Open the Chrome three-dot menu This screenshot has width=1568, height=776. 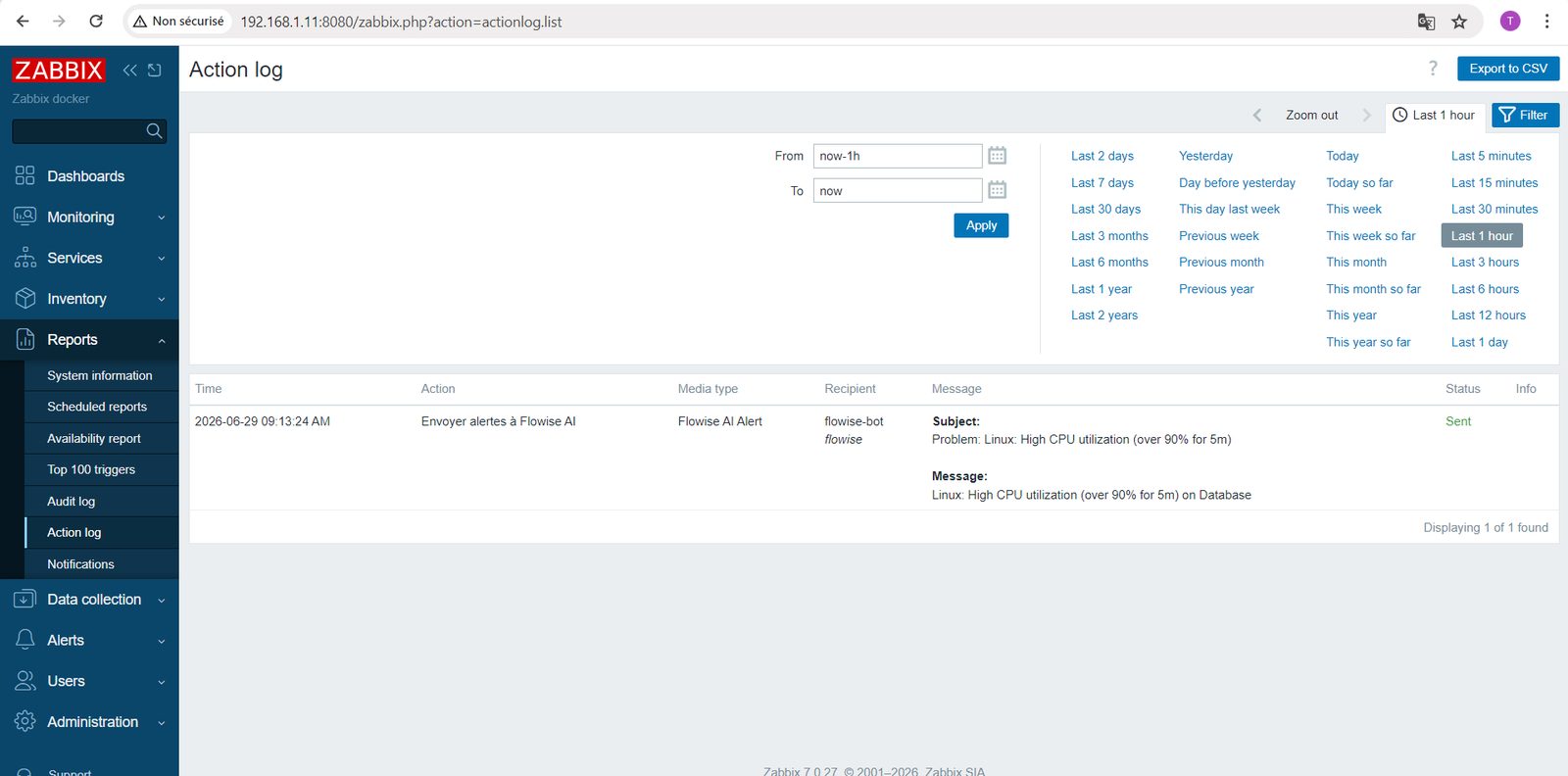coord(1546,21)
